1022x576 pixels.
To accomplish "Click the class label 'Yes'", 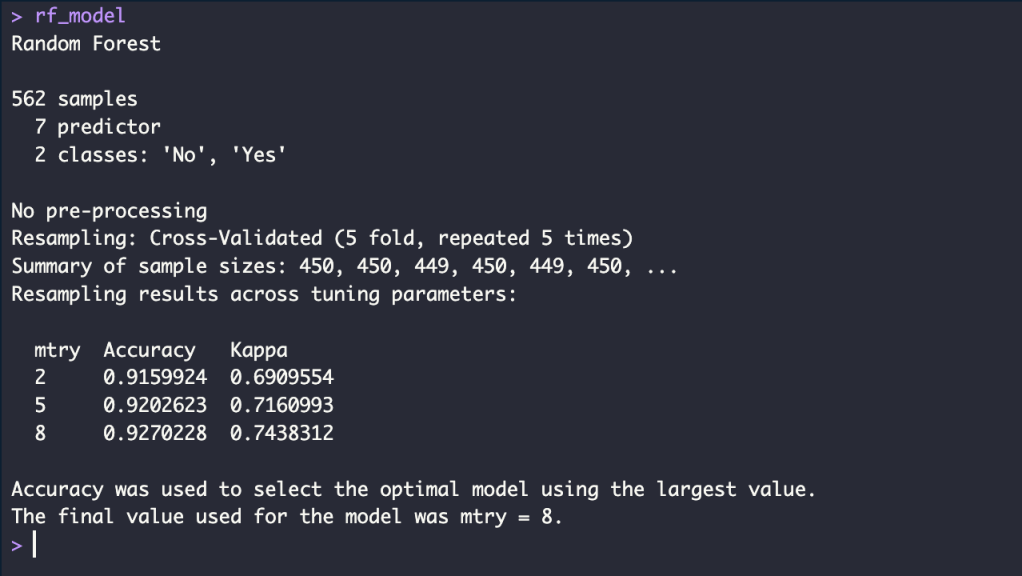I will 259,155.
